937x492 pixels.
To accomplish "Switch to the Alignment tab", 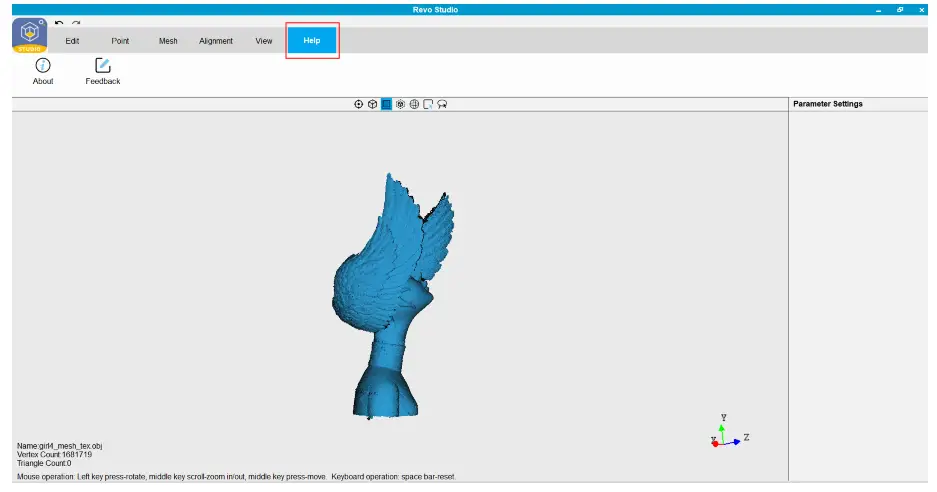I will [x=216, y=41].
